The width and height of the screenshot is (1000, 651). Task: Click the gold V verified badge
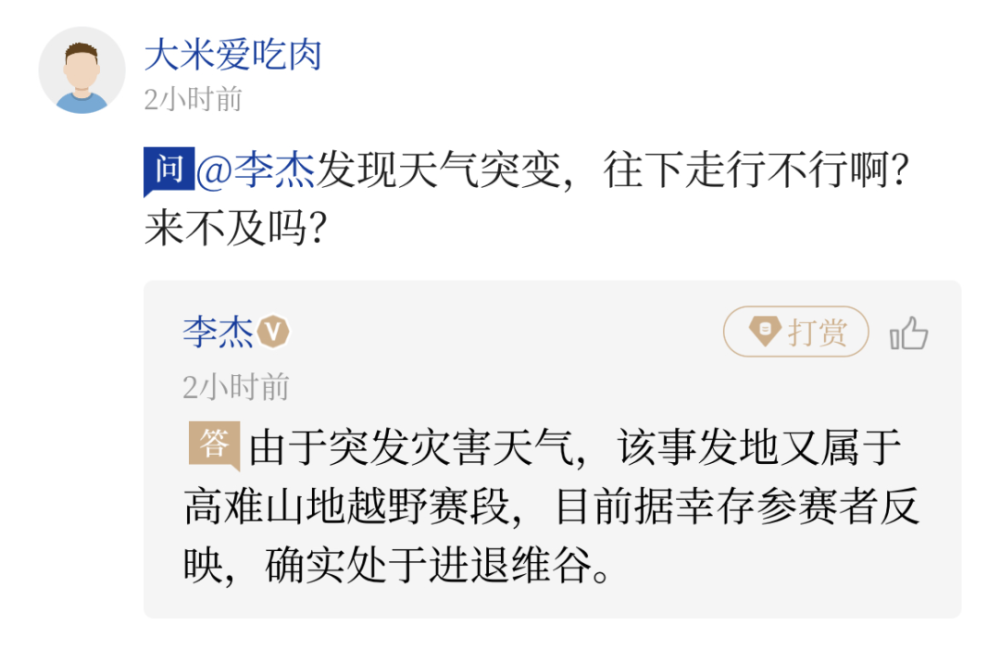274,331
